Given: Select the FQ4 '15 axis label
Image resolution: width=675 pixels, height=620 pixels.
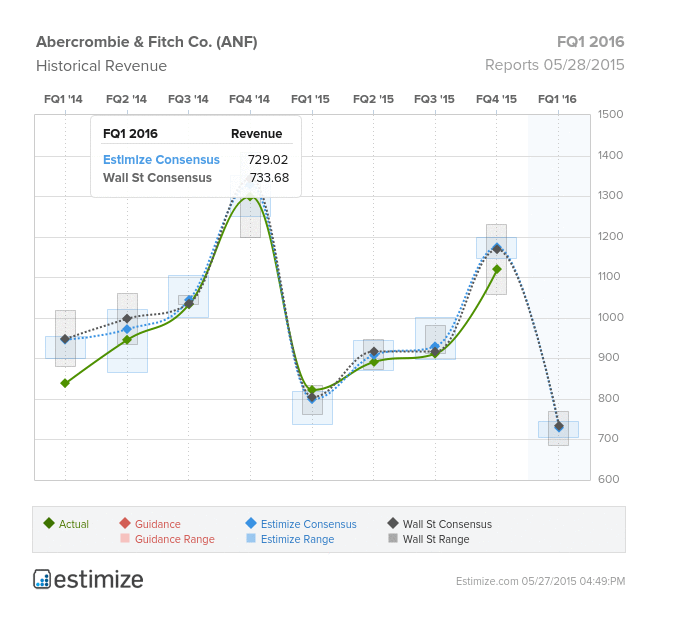Looking at the screenshot, I should 496,99.
